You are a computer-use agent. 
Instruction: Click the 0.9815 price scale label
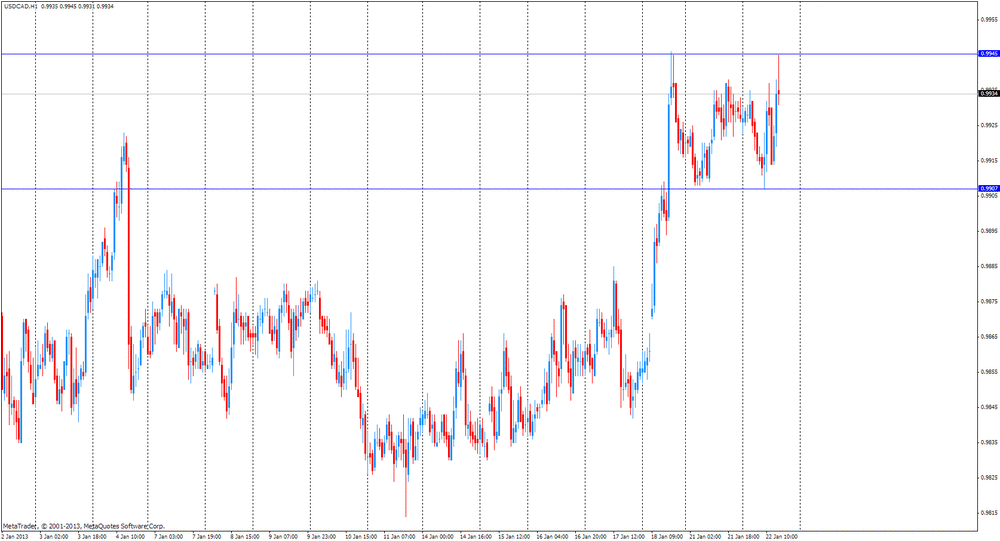click(989, 512)
